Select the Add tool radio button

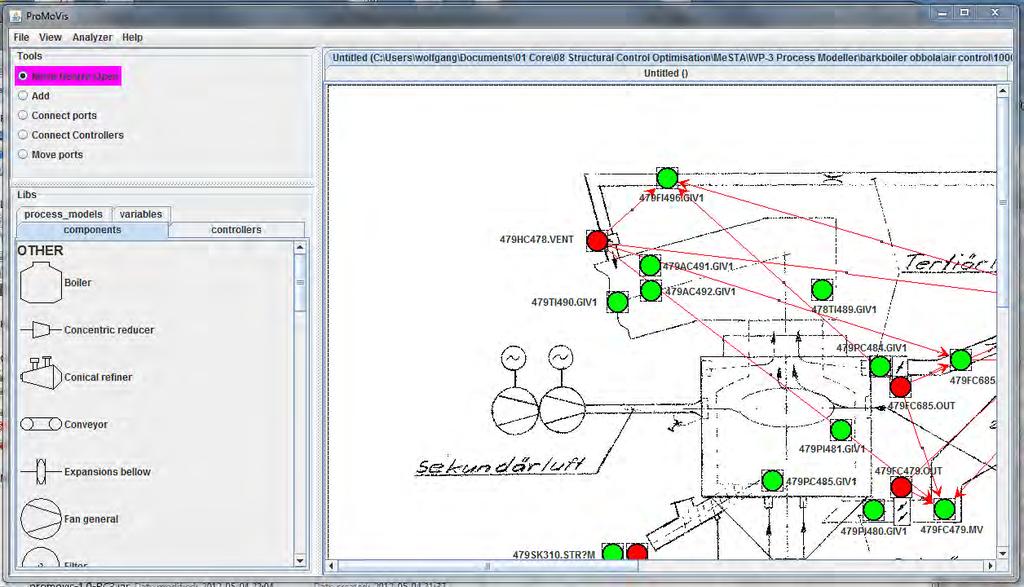tap(23, 95)
